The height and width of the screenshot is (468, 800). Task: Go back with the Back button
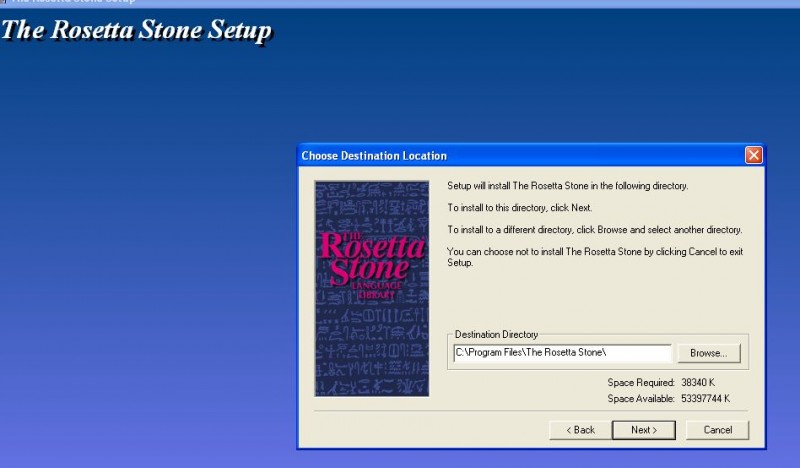click(x=580, y=430)
